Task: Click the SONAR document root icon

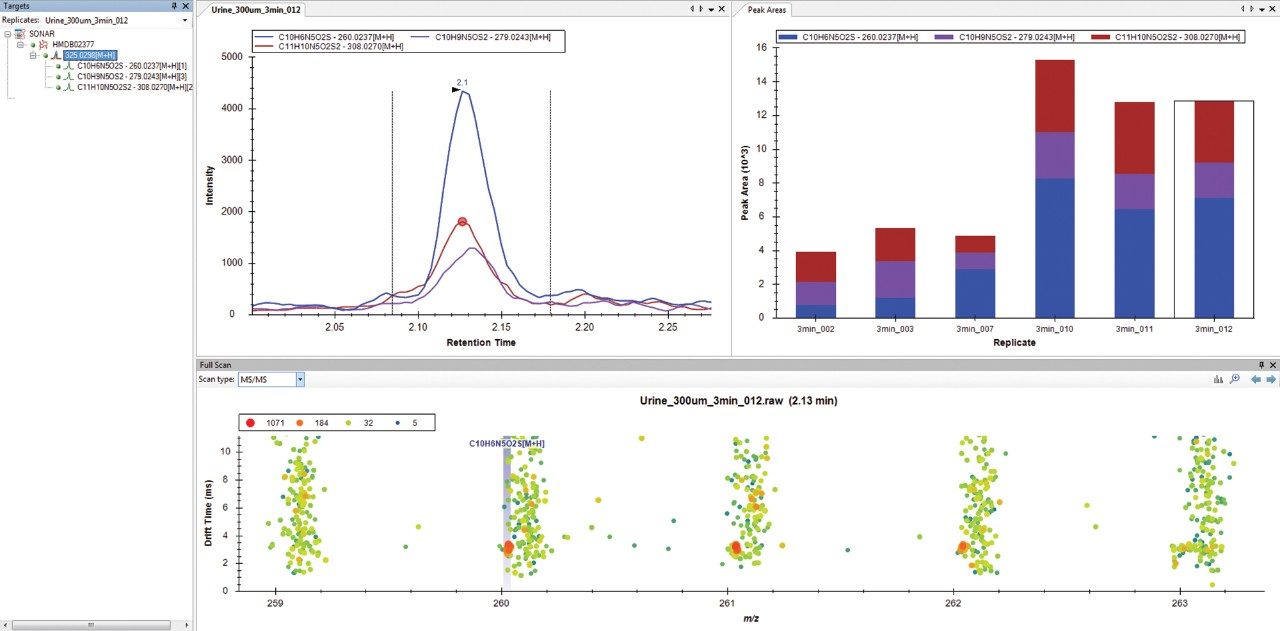Action: click(x=20, y=34)
